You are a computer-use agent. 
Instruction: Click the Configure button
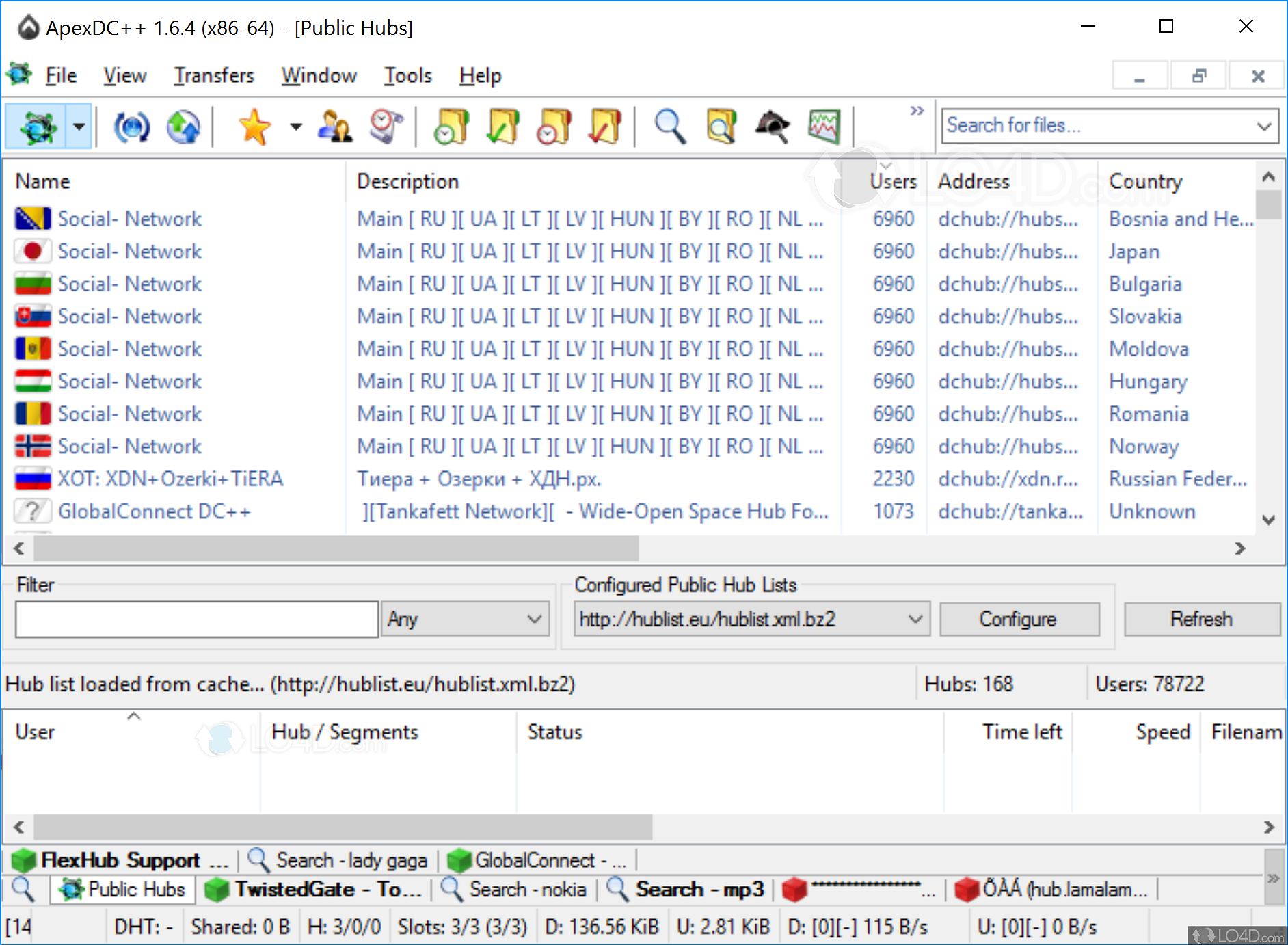click(1019, 619)
